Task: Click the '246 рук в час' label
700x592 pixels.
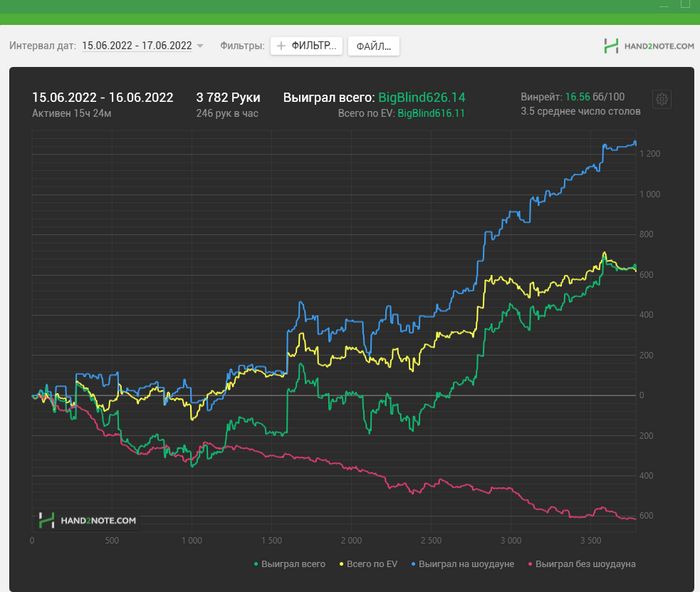Action: point(227,113)
